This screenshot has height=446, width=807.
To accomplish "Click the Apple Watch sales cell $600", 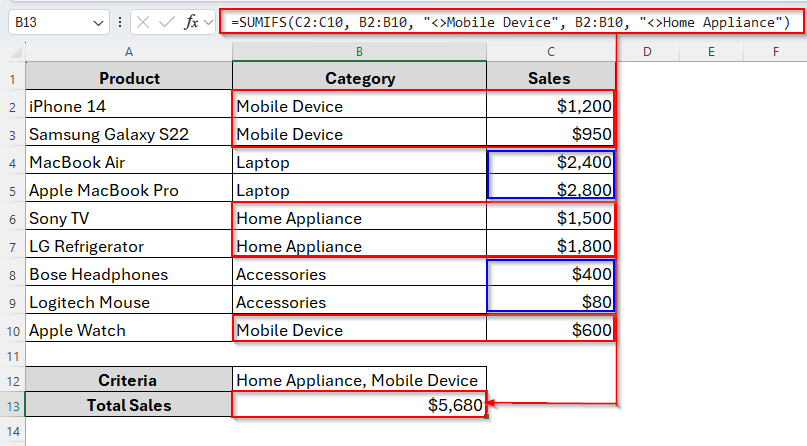I will 550,330.
